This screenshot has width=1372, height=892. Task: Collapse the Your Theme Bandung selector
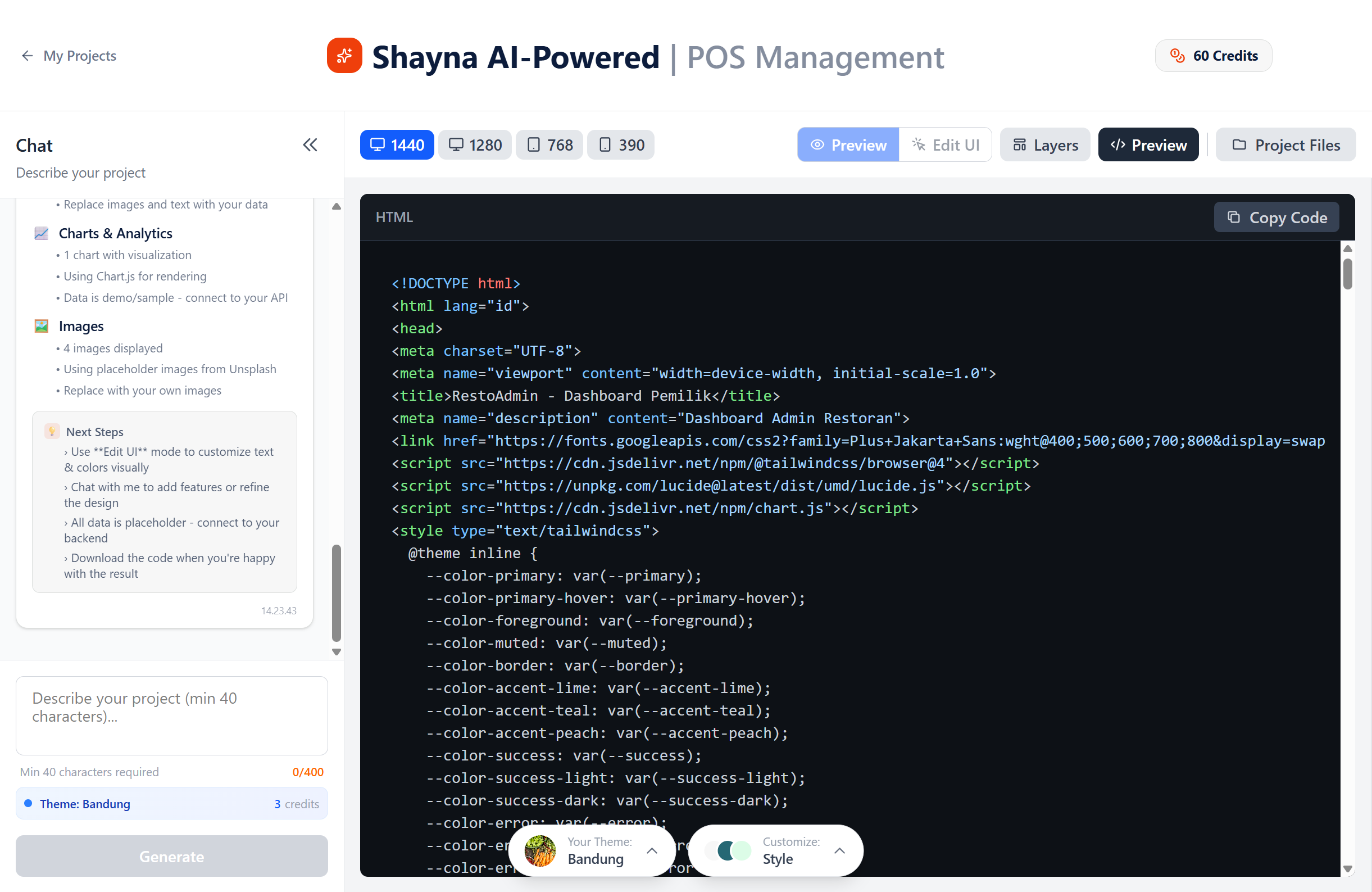click(x=652, y=850)
